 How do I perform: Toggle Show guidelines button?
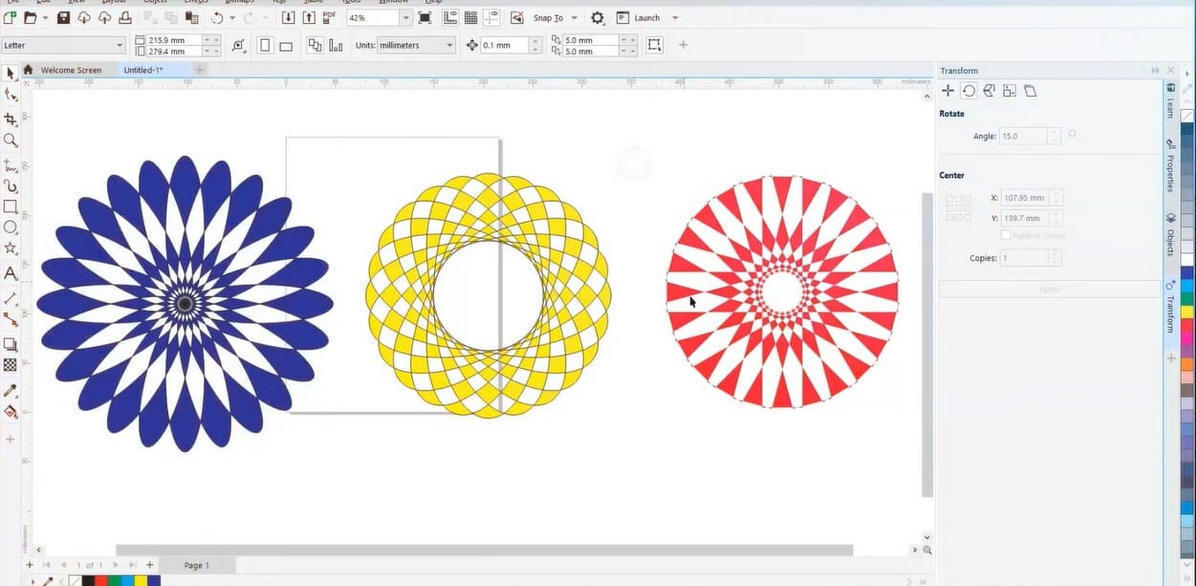492,18
